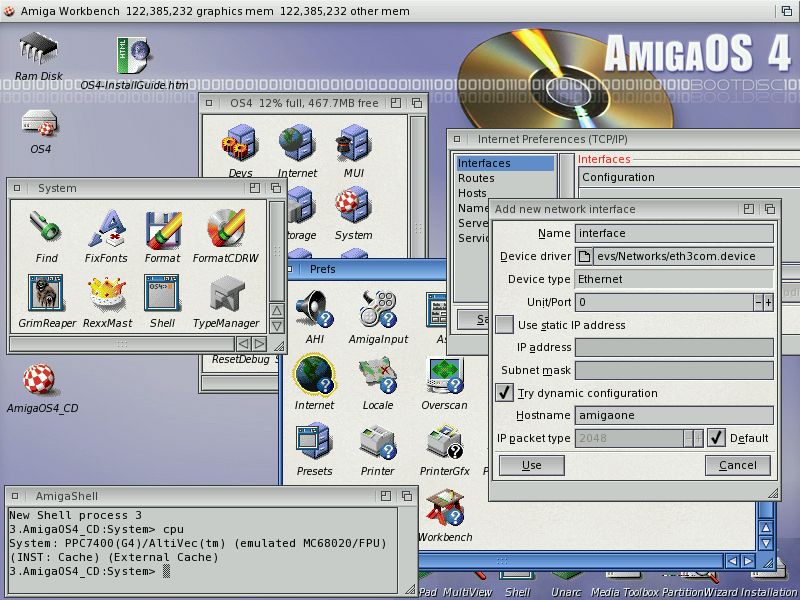Click Use button in network interface dialog

pyautogui.click(x=532, y=465)
